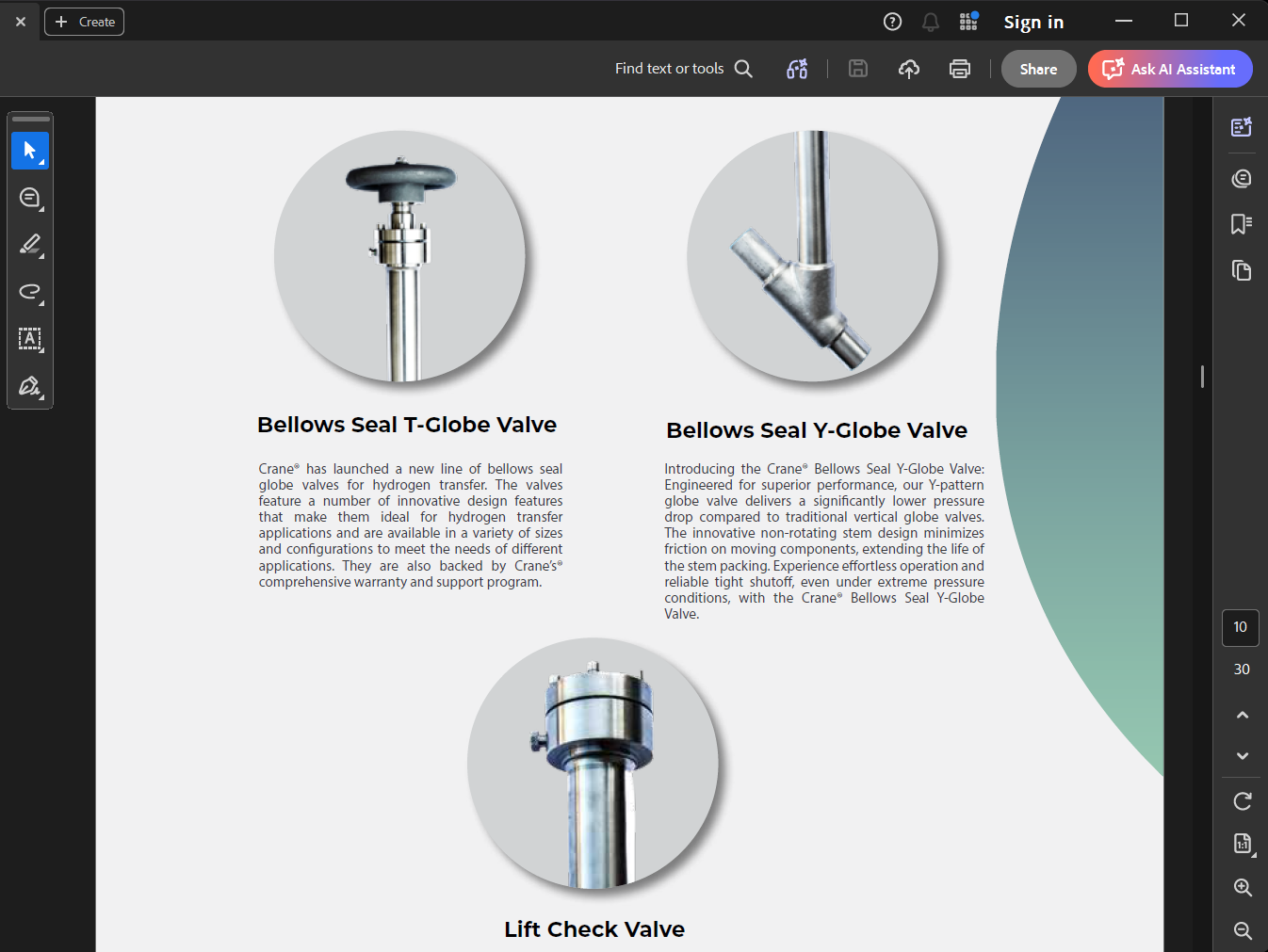Print the document
The height and width of the screenshot is (952, 1268).
coord(960,69)
